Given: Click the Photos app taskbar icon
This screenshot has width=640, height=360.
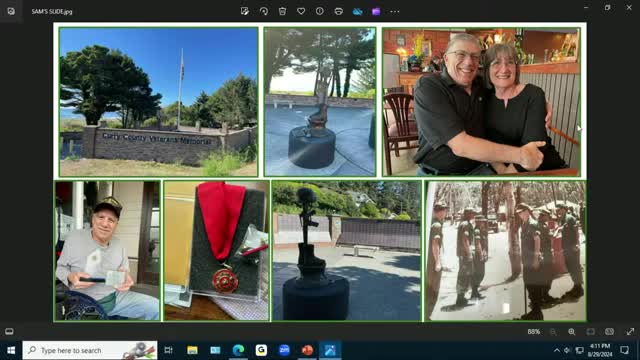Looking at the screenshot, I should coord(330,350).
